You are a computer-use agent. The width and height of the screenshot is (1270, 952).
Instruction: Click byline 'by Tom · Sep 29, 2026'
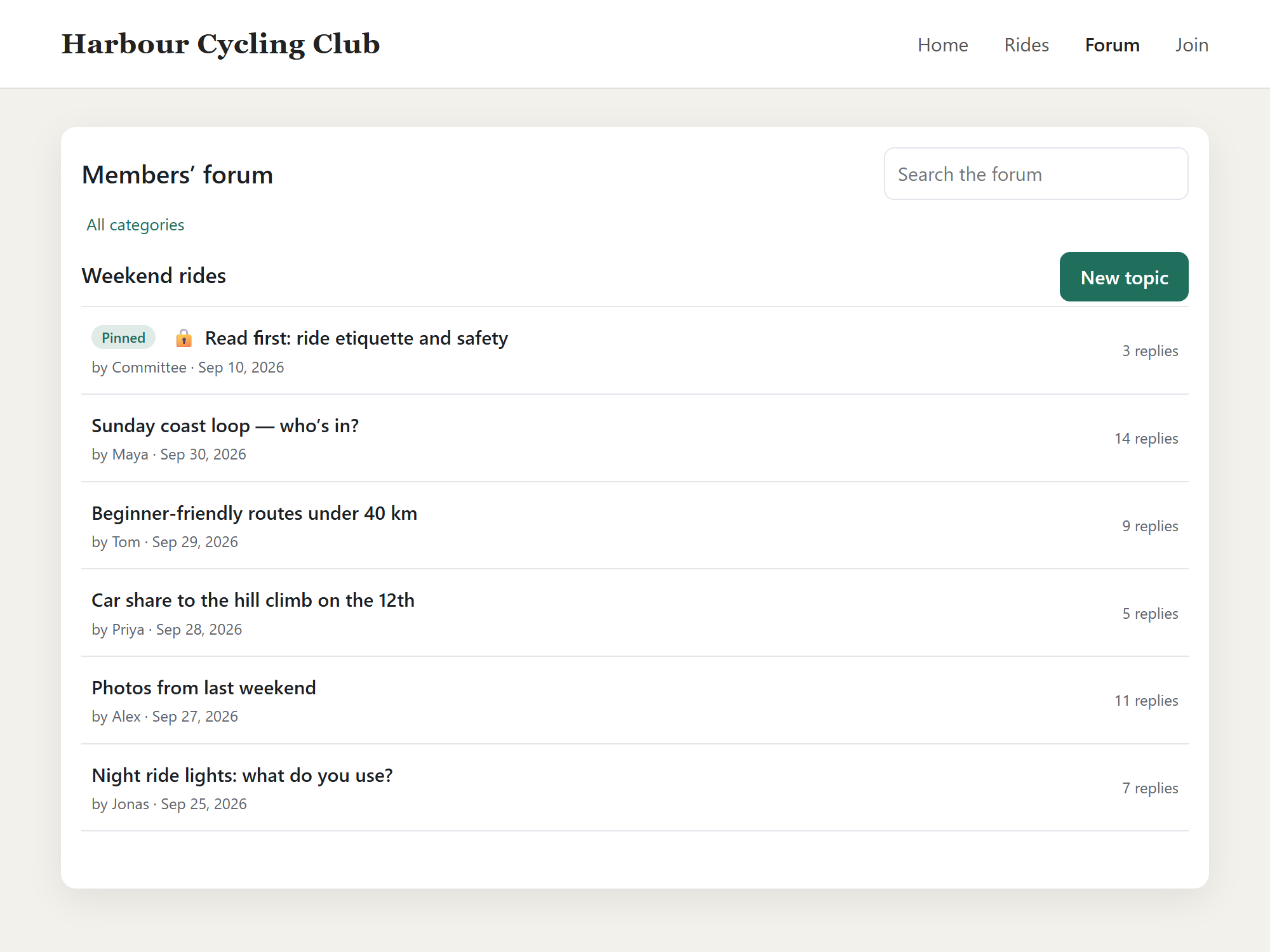(165, 542)
